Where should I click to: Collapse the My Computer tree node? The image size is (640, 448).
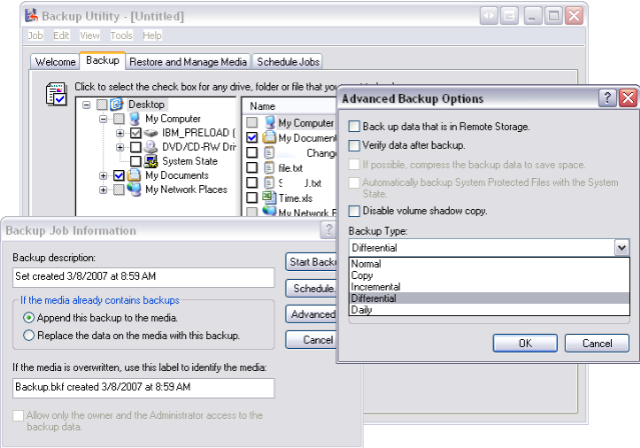tap(103, 119)
